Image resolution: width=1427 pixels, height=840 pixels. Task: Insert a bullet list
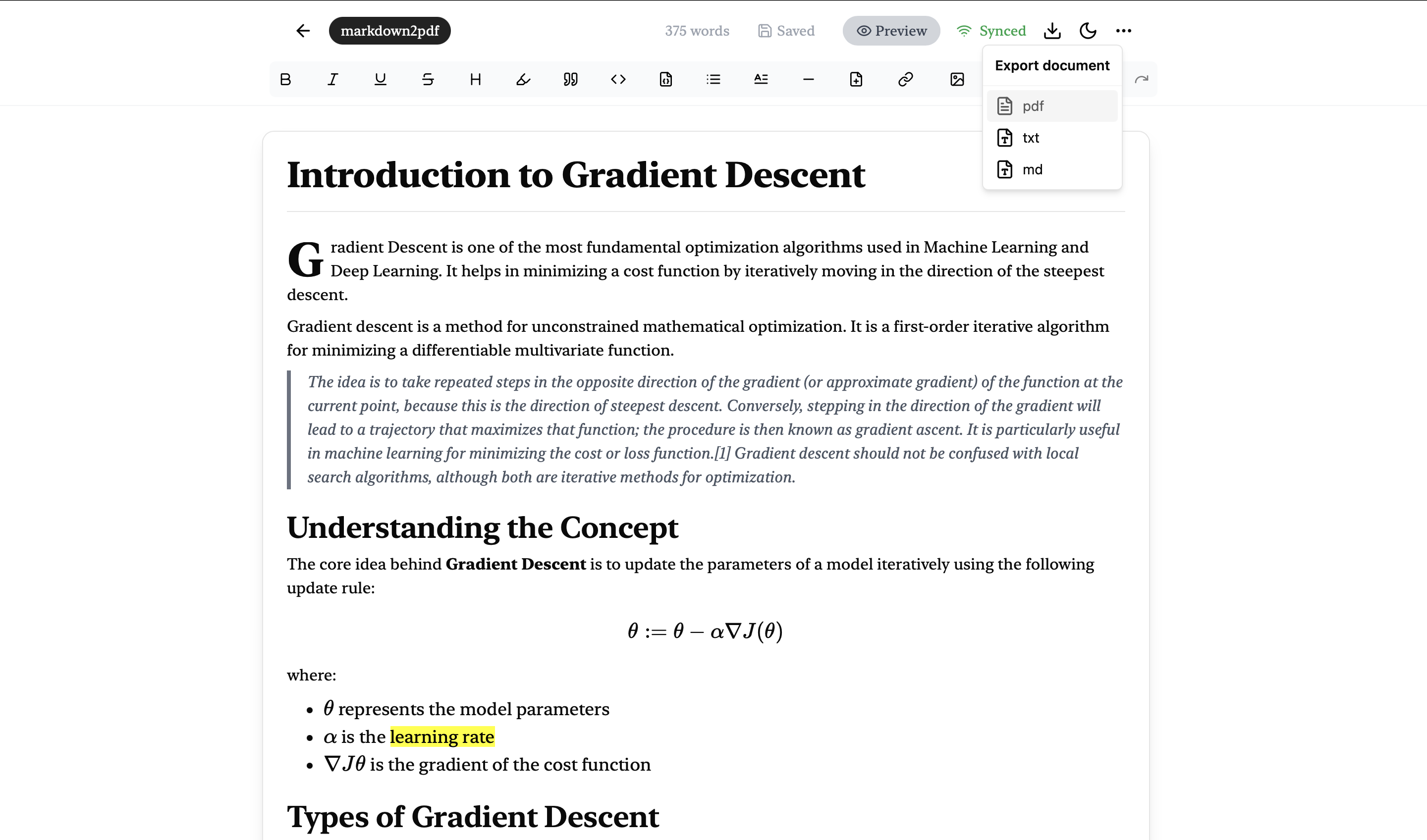713,79
